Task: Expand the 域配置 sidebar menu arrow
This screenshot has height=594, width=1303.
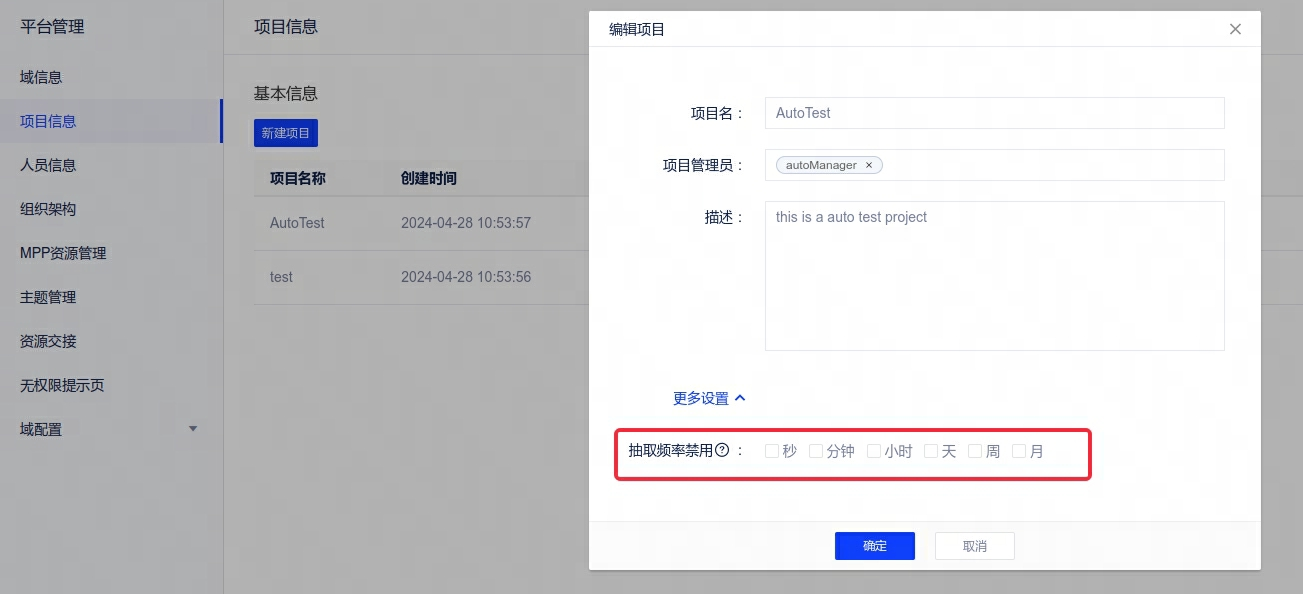Action: coord(193,429)
